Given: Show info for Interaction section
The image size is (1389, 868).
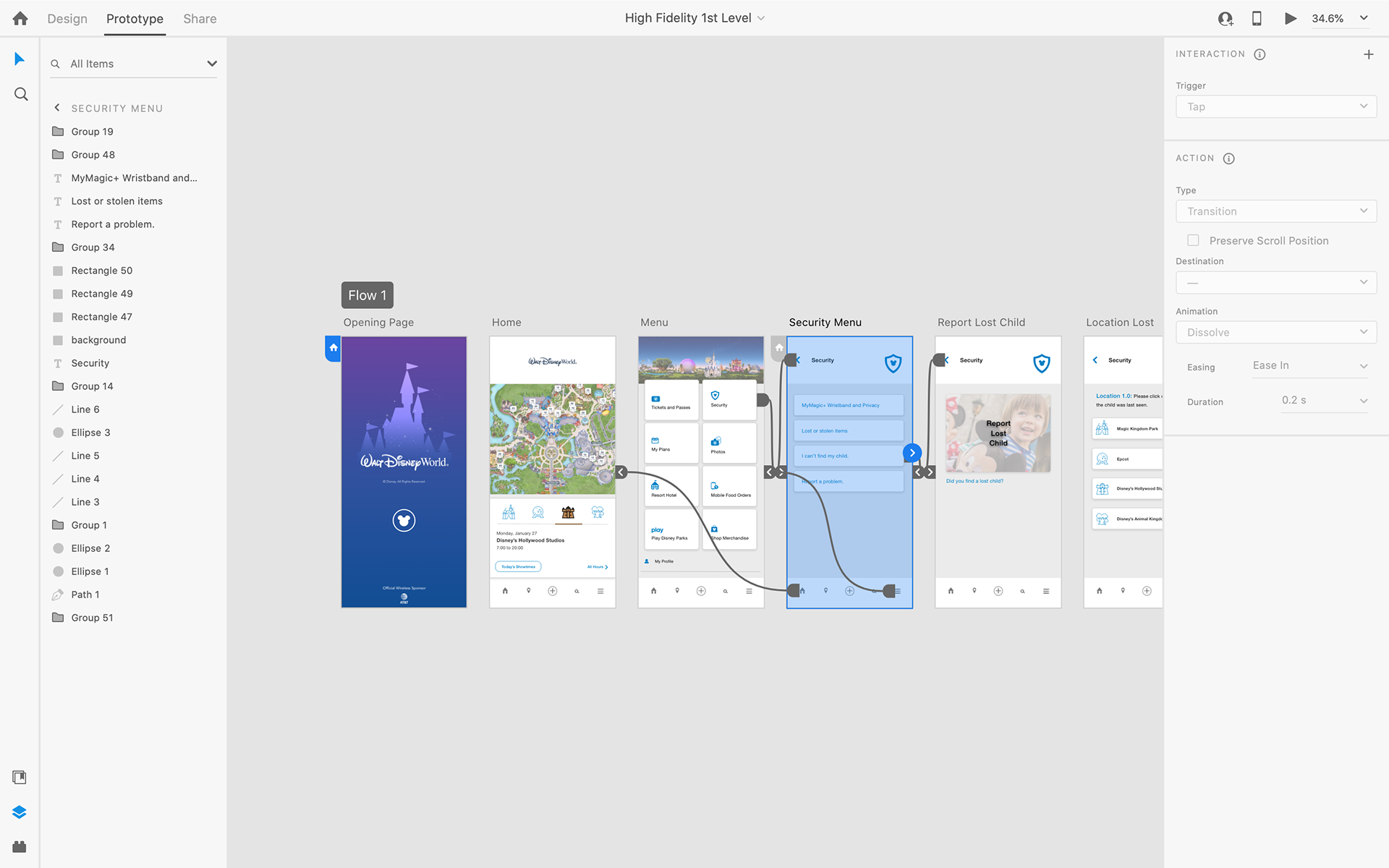Looking at the screenshot, I should [1260, 54].
